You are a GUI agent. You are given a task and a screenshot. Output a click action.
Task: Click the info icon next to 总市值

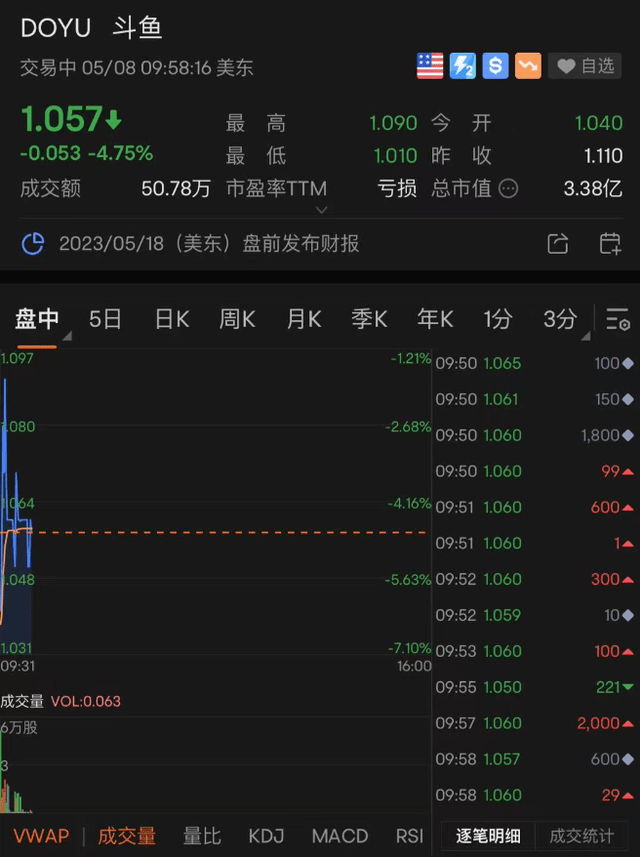coord(508,188)
